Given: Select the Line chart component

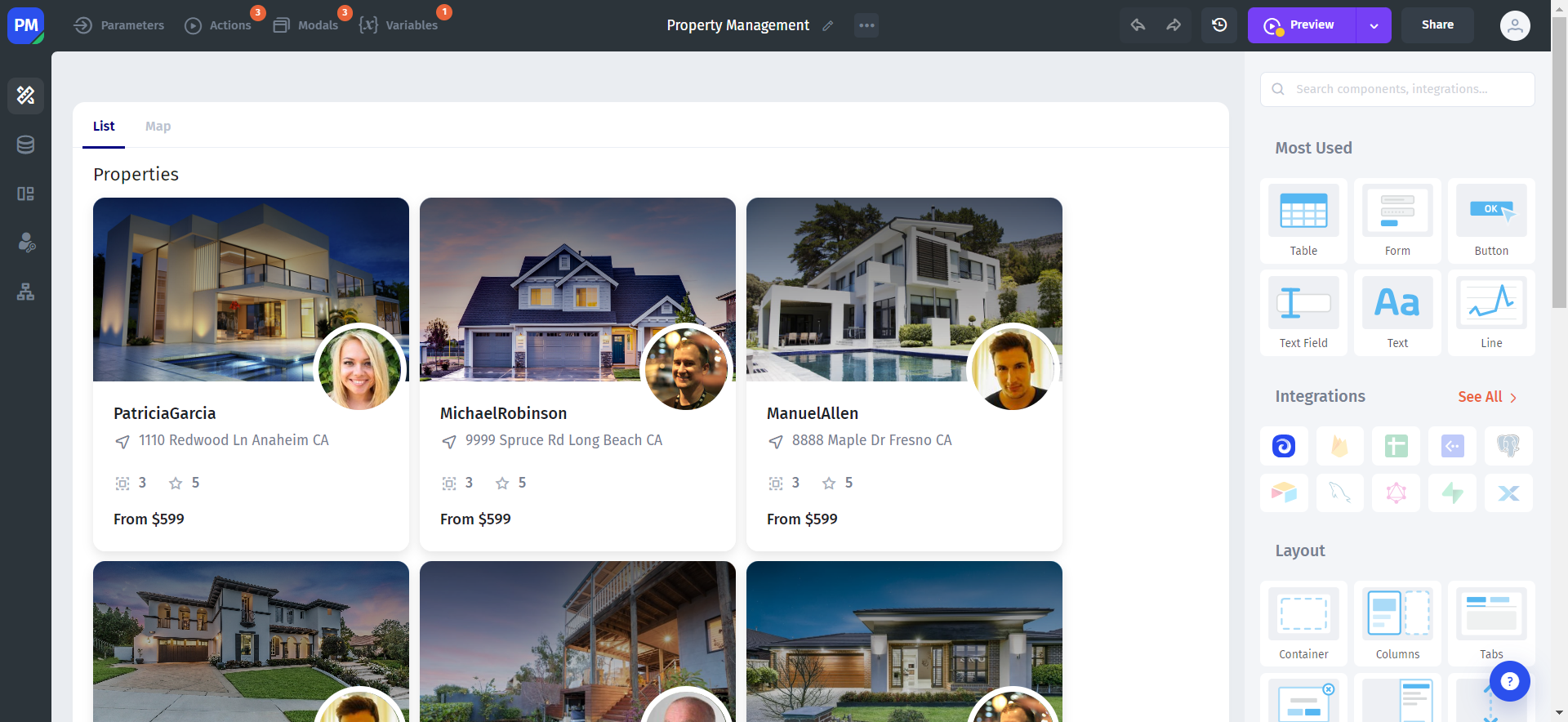Looking at the screenshot, I should (1491, 313).
